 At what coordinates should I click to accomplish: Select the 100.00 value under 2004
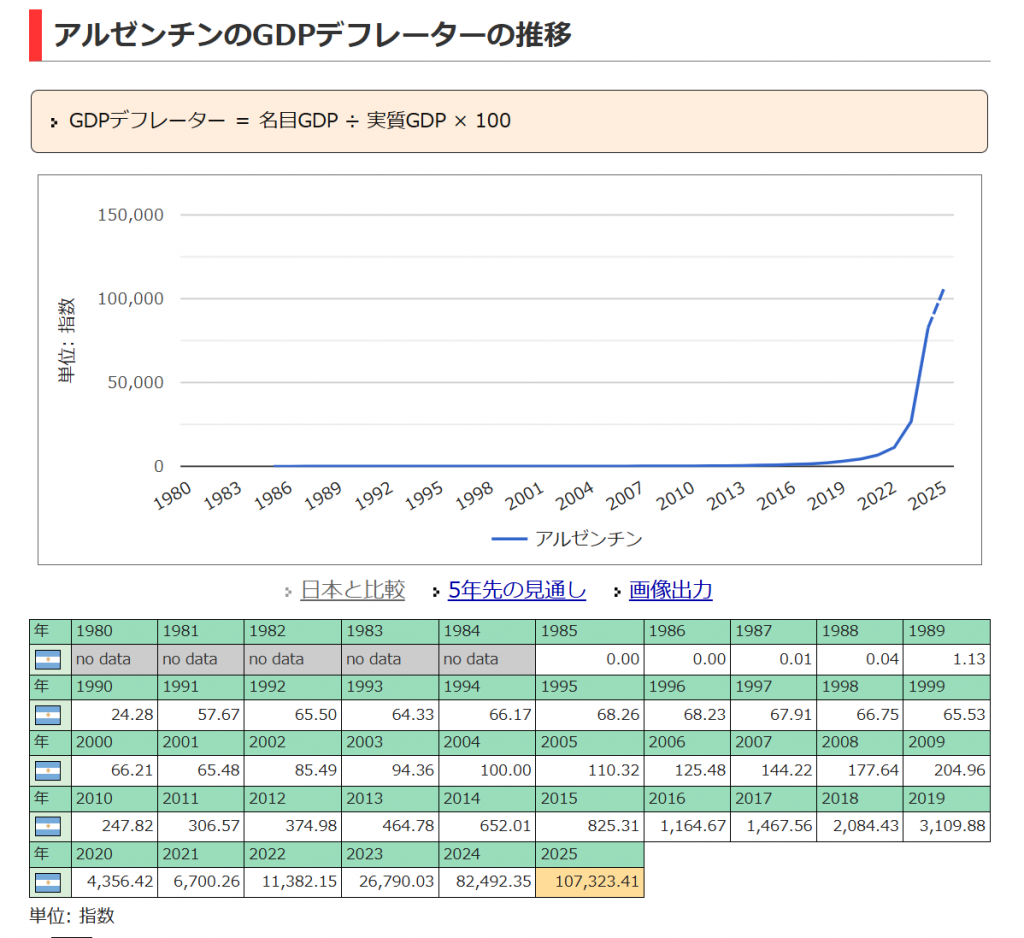[487, 771]
